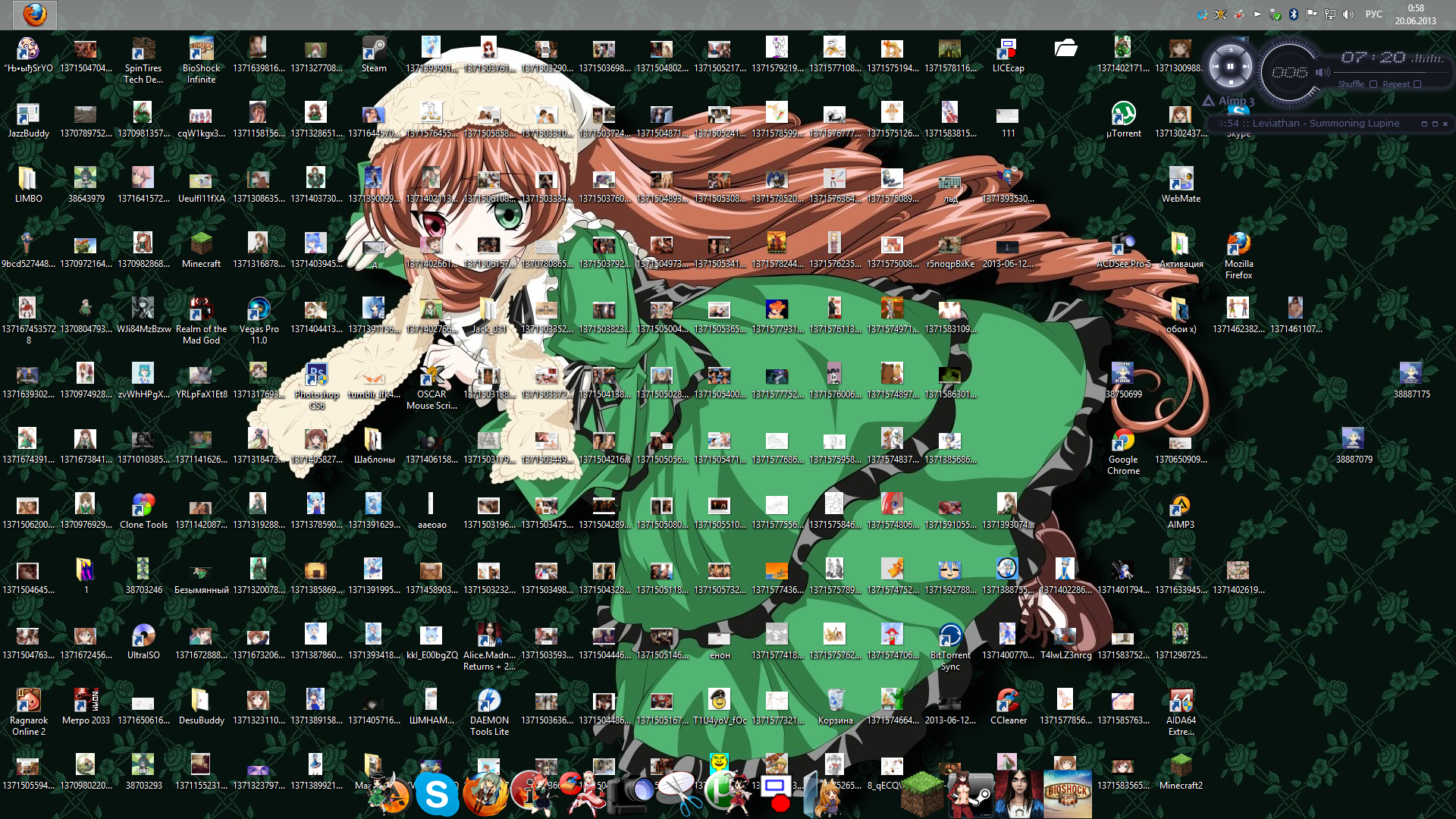1456x819 pixels.
Task: Open the blue Skype icon in the dock
Action: tap(437, 794)
